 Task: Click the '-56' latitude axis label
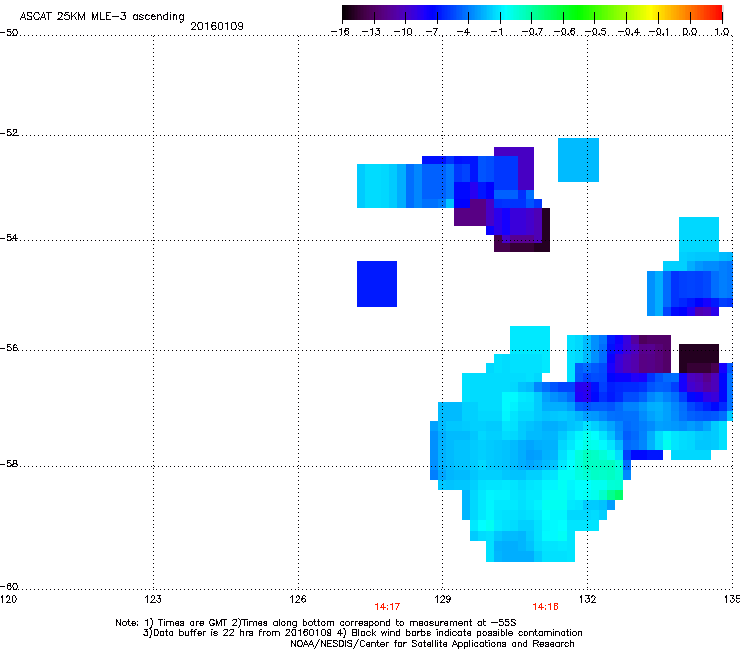coord(9,347)
